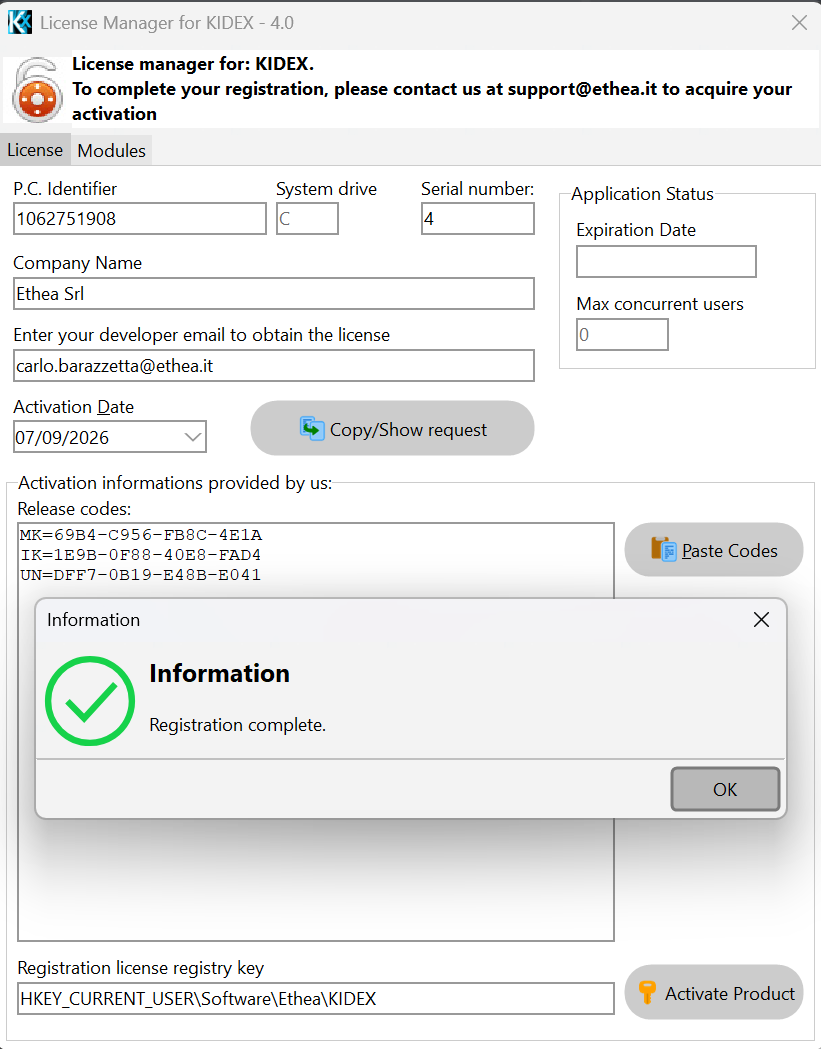Open the Modules tab
Image resolution: width=821 pixels, height=1049 pixels.
tap(111, 151)
